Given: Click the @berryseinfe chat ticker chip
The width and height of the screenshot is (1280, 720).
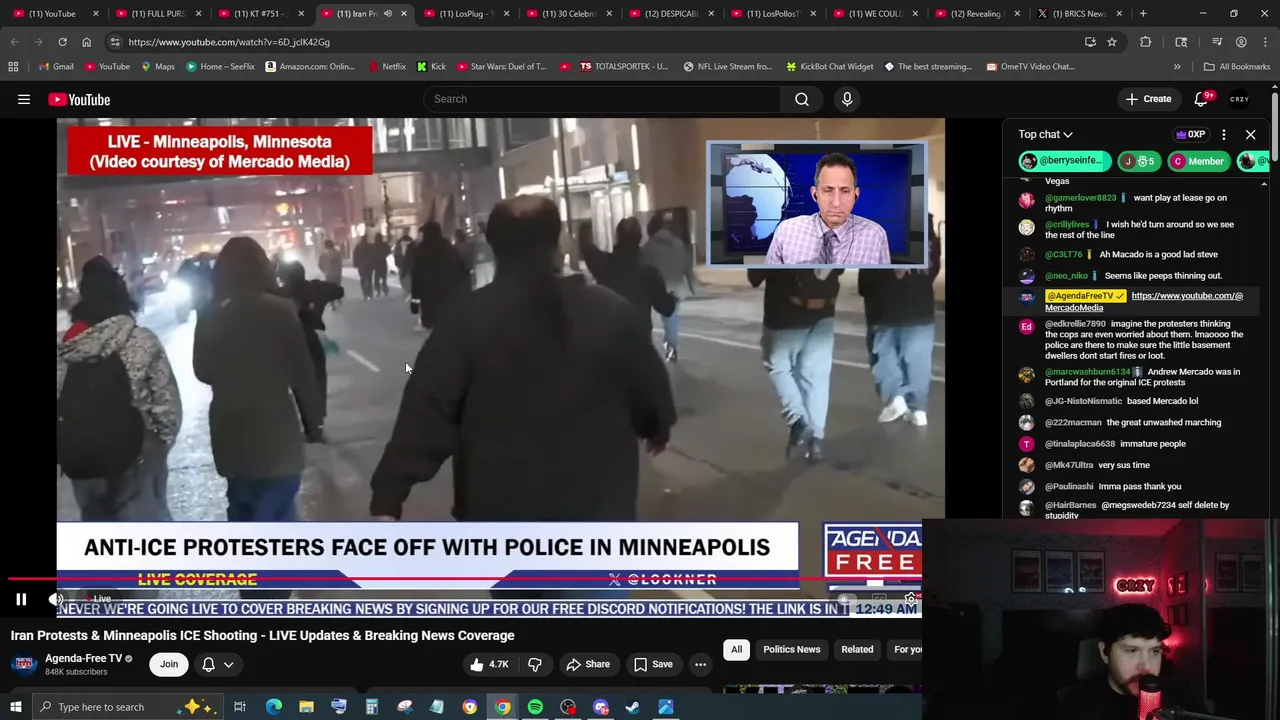Looking at the screenshot, I should 1065,161.
